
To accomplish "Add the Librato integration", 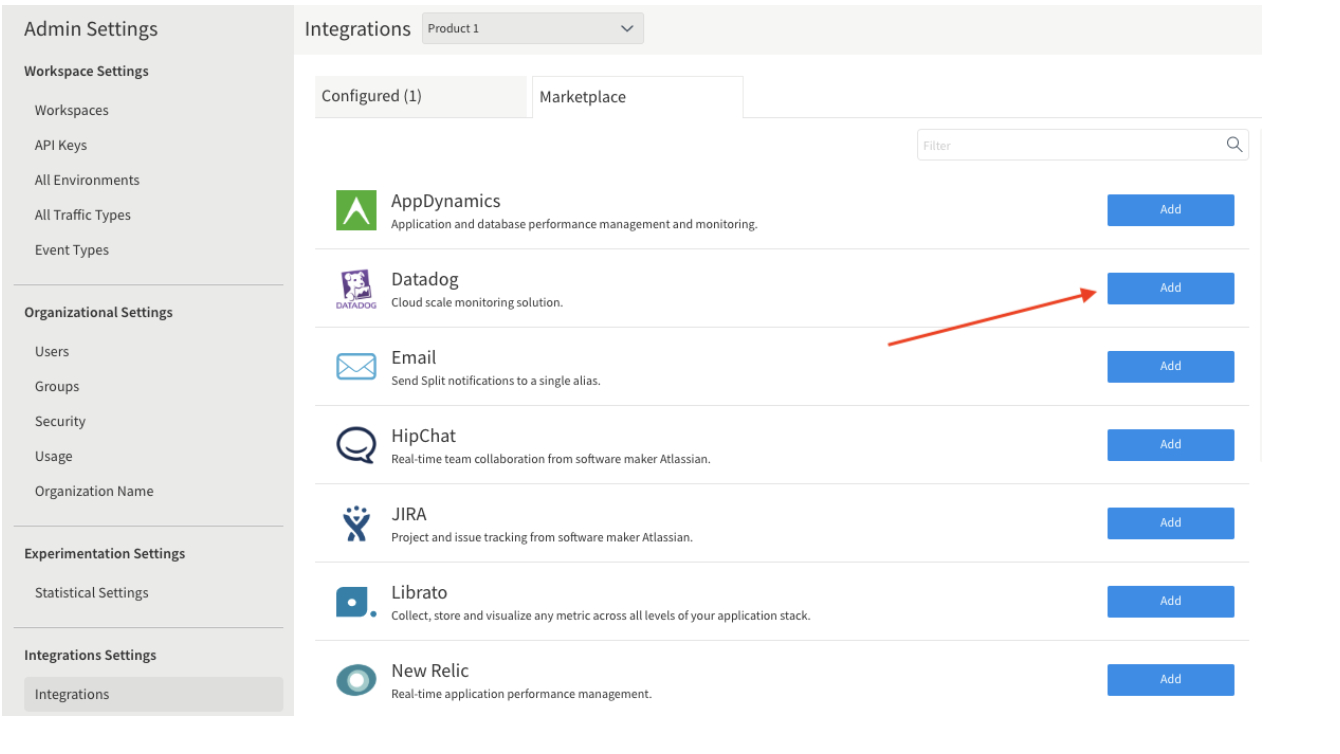I will 1170,601.
